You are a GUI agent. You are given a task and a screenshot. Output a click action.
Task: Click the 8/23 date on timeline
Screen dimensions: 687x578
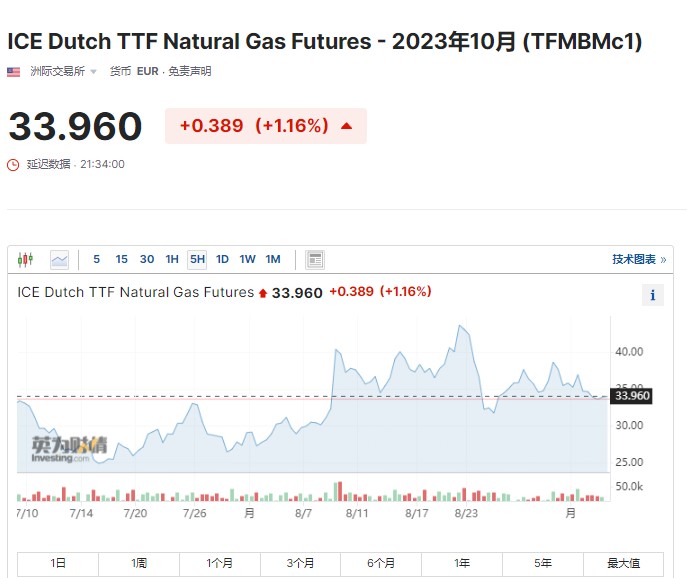(x=466, y=513)
